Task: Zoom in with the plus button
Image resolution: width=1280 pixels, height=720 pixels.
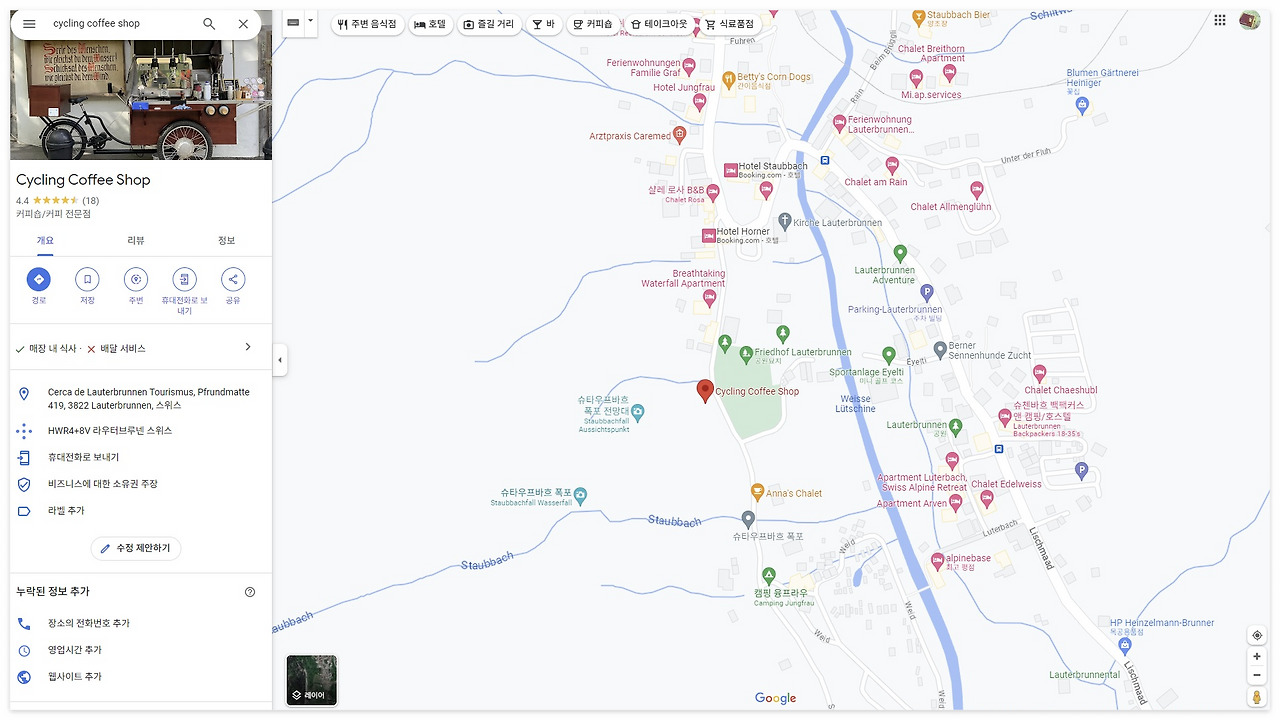Action: (x=1257, y=657)
